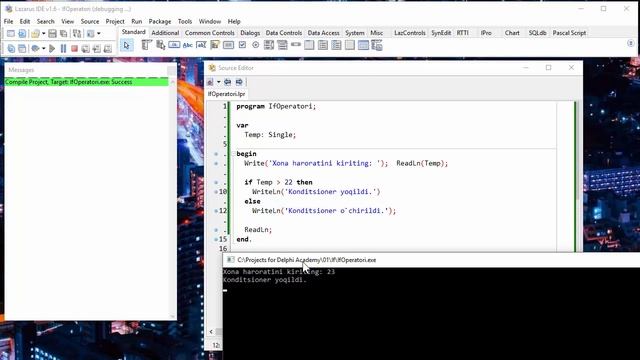Switch to the Dialogs palette tab

250,33
